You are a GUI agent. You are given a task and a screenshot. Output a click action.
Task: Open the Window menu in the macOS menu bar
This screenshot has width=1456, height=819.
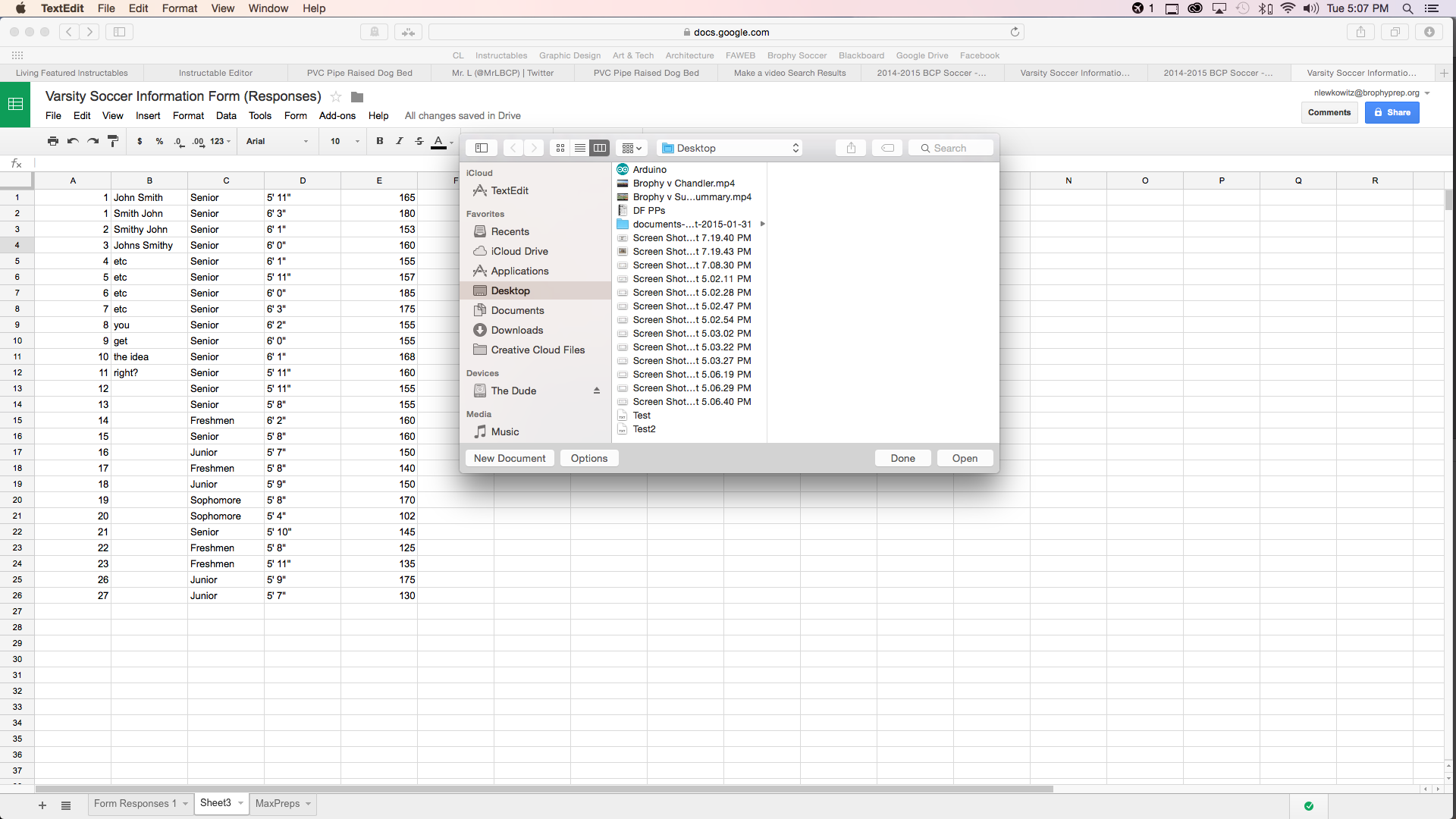coord(268,8)
